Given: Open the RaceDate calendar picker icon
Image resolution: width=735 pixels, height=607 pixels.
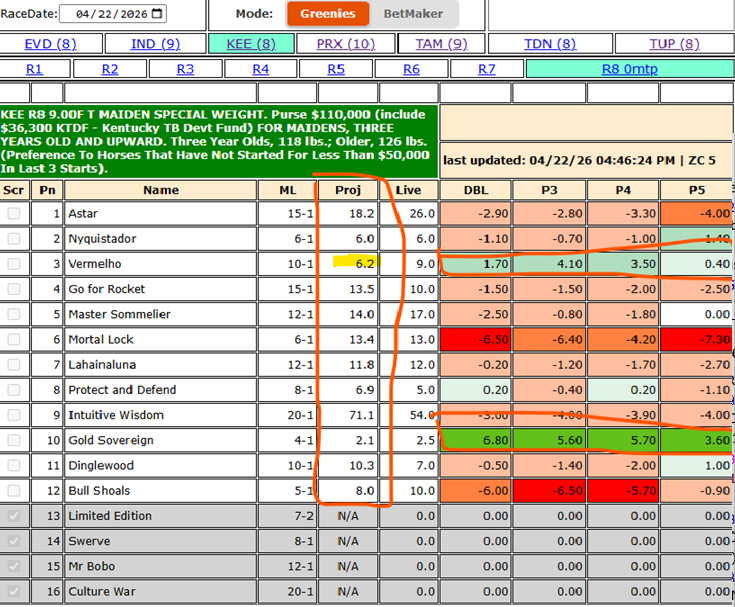Looking at the screenshot, I should (158, 14).
